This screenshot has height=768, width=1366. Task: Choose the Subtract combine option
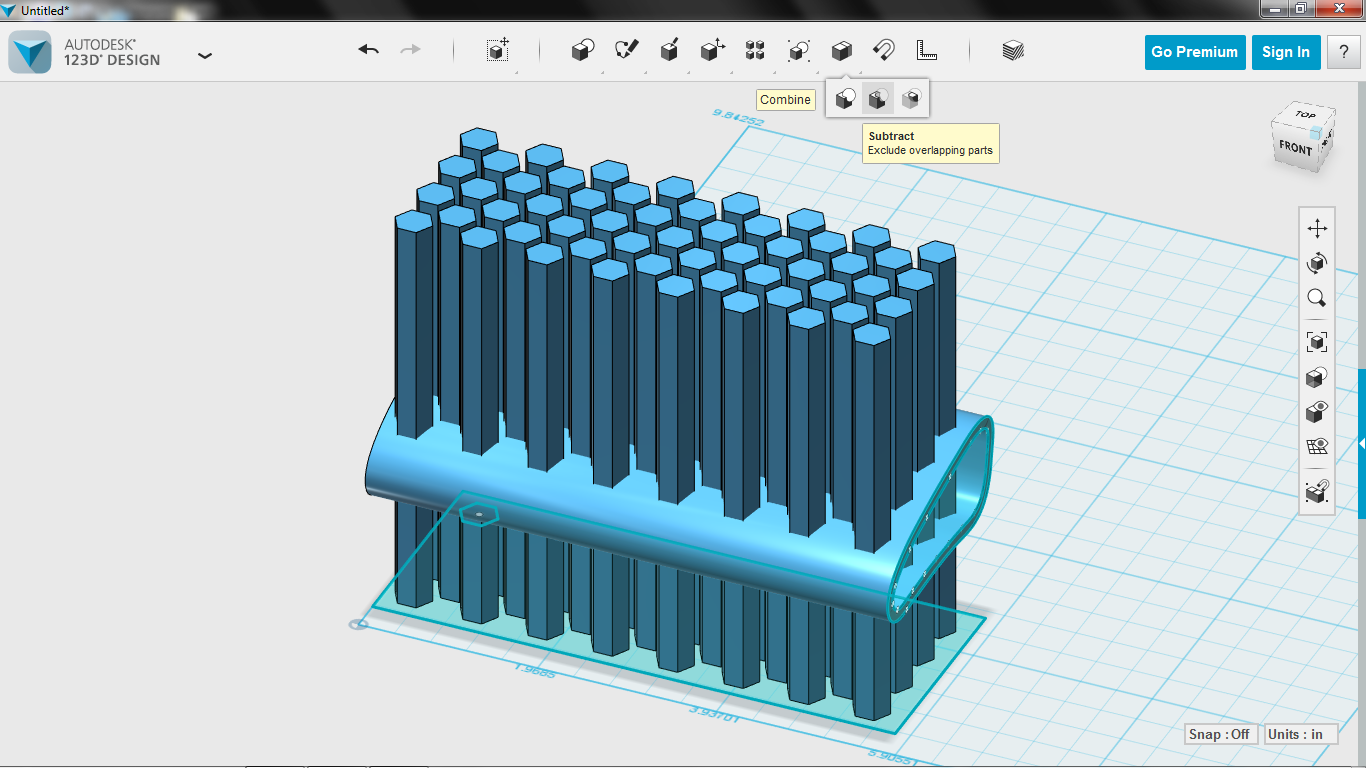(878, 99)
